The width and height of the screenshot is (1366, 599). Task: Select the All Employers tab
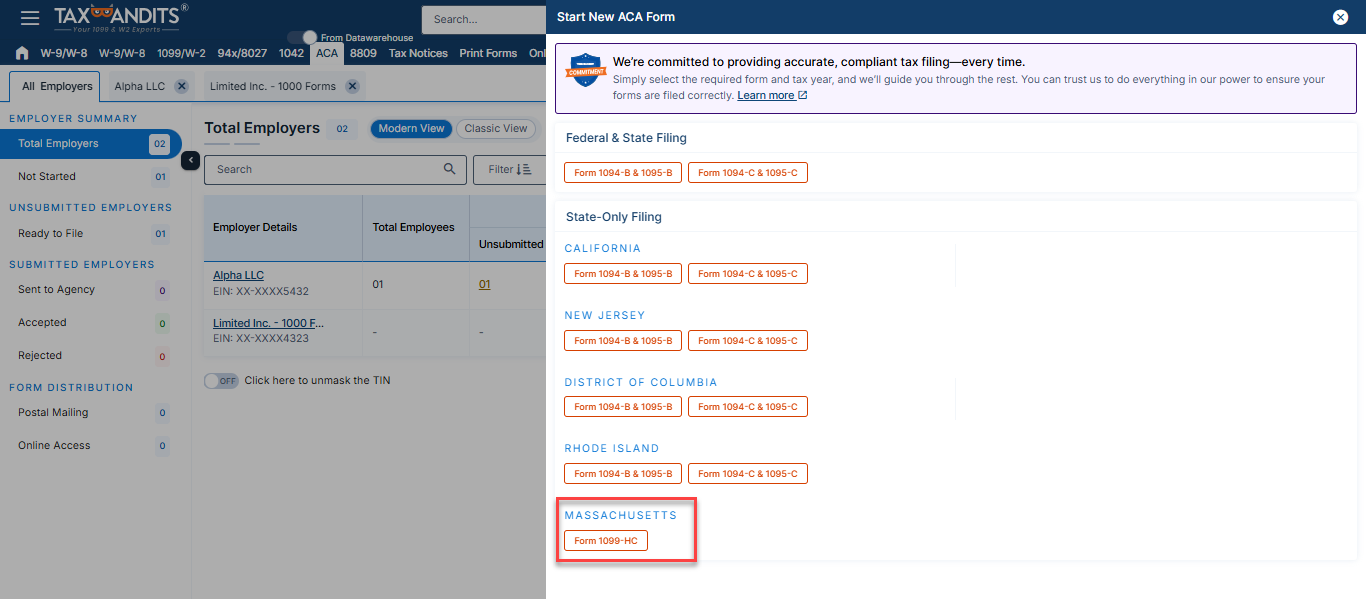point(56,87)
